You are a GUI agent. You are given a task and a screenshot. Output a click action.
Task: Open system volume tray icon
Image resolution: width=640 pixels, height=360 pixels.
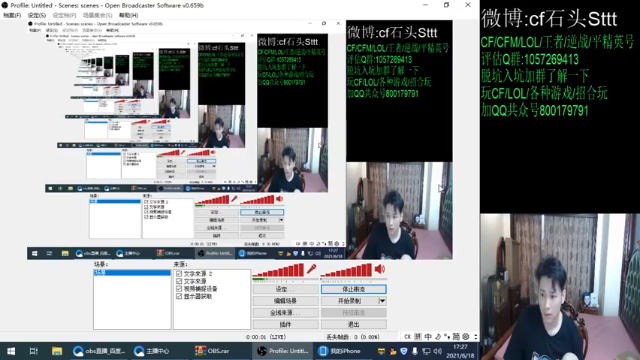coord(438,351)
